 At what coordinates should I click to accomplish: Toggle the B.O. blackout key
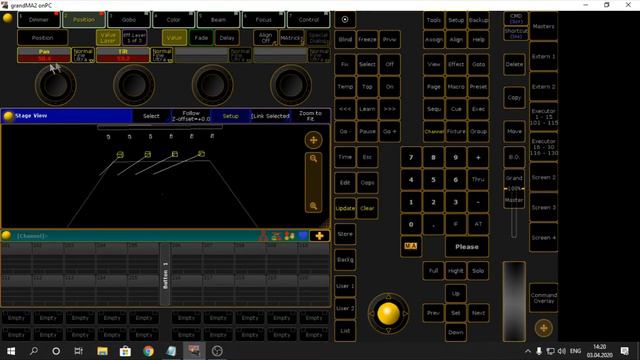click(x=514, y=157)
